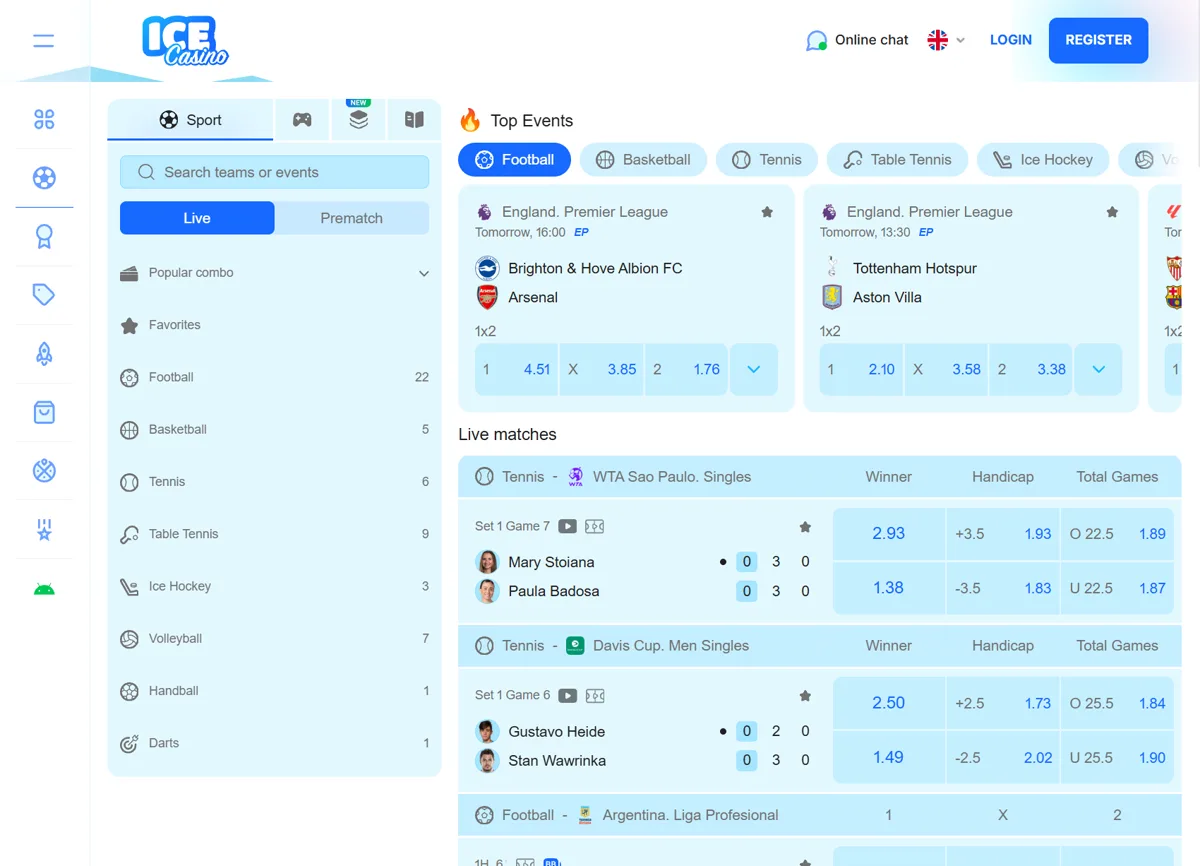Open match tracker icon for Stoiana match
This screenshot has height=866, width=1200.
pyautogui.click(x=594, y=526)
